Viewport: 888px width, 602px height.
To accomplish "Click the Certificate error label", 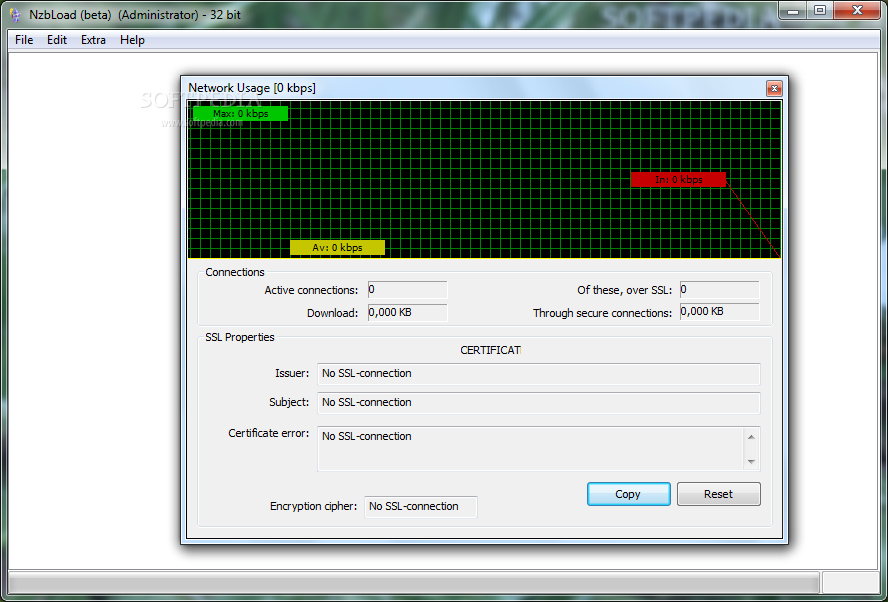I will 268,433.
